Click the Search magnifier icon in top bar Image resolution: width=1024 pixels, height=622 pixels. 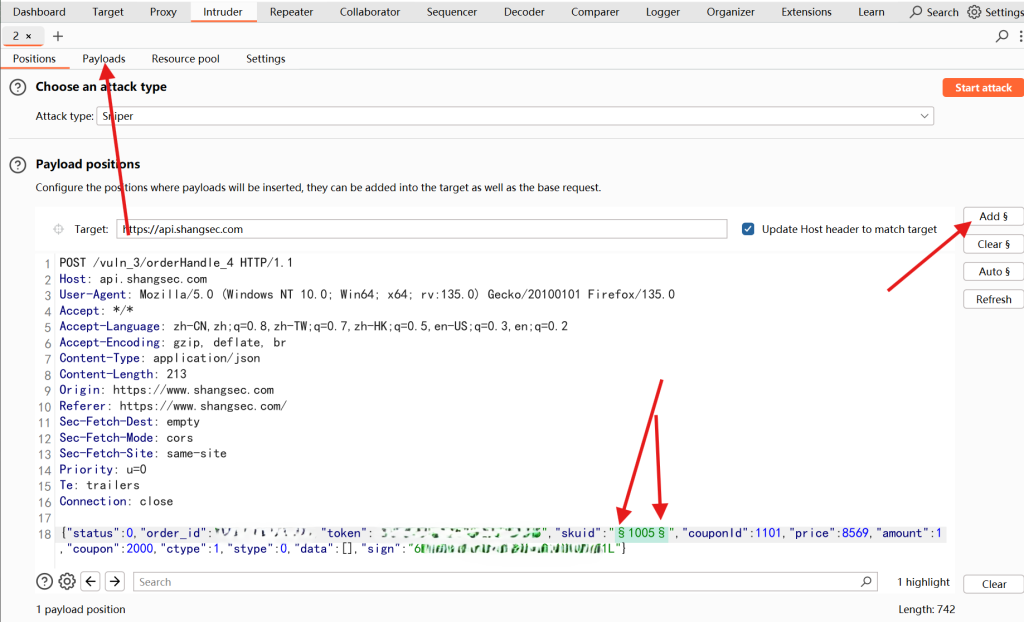pos(916,12)
